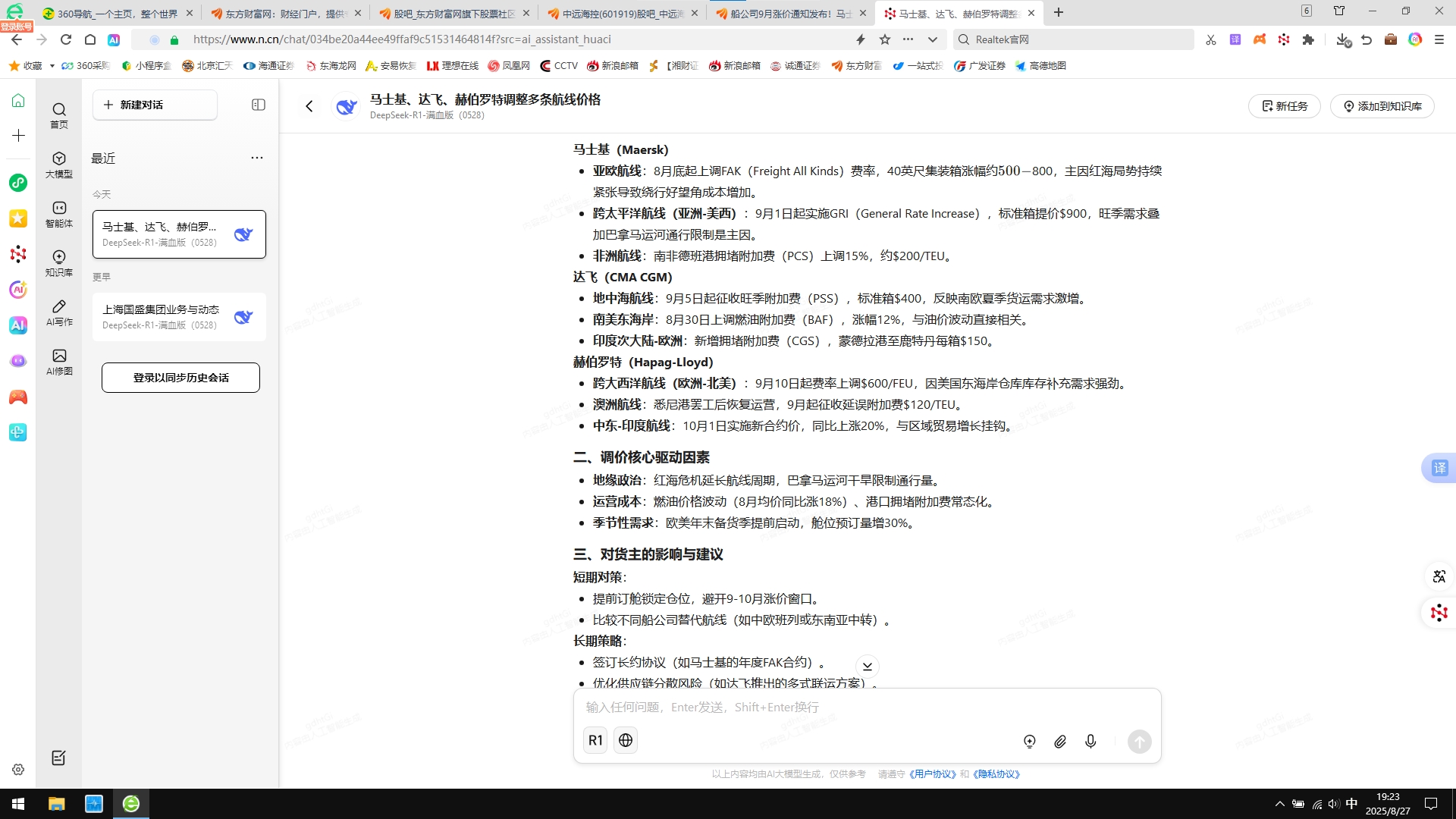Go back with the chat header arrow
This screenshot has height=819, width=1456.
309,106
